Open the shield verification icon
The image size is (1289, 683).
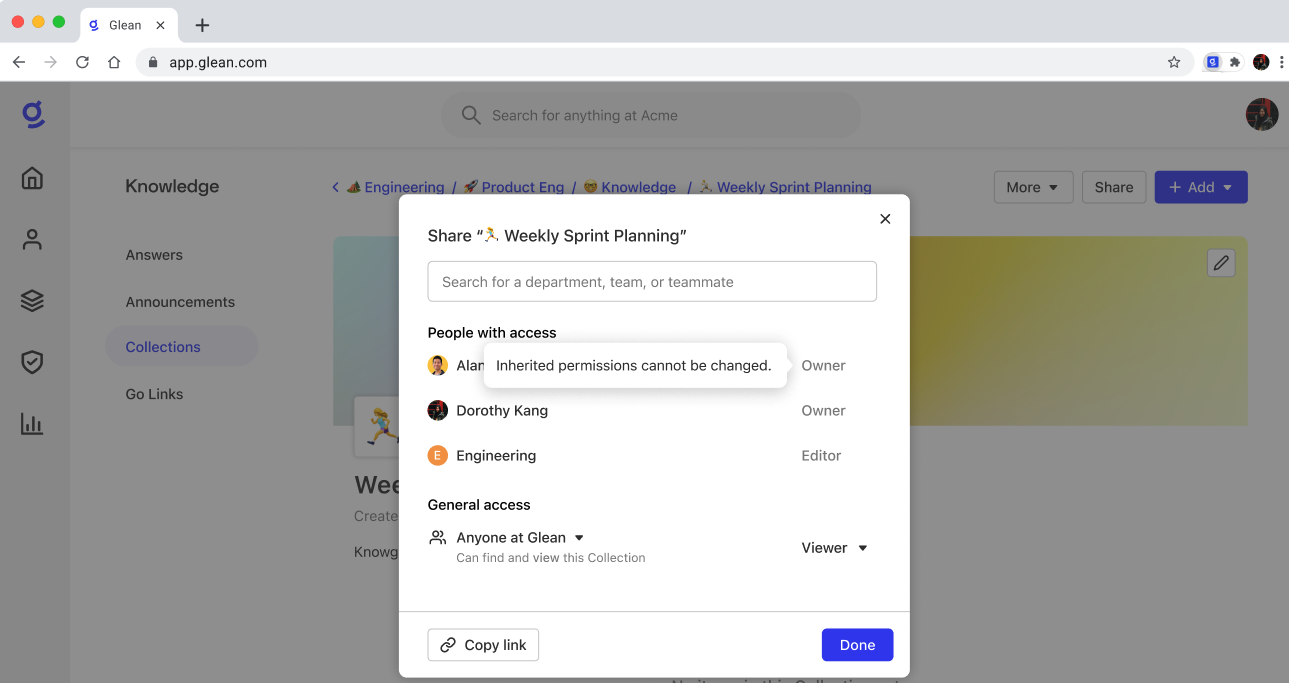point(33,362)
